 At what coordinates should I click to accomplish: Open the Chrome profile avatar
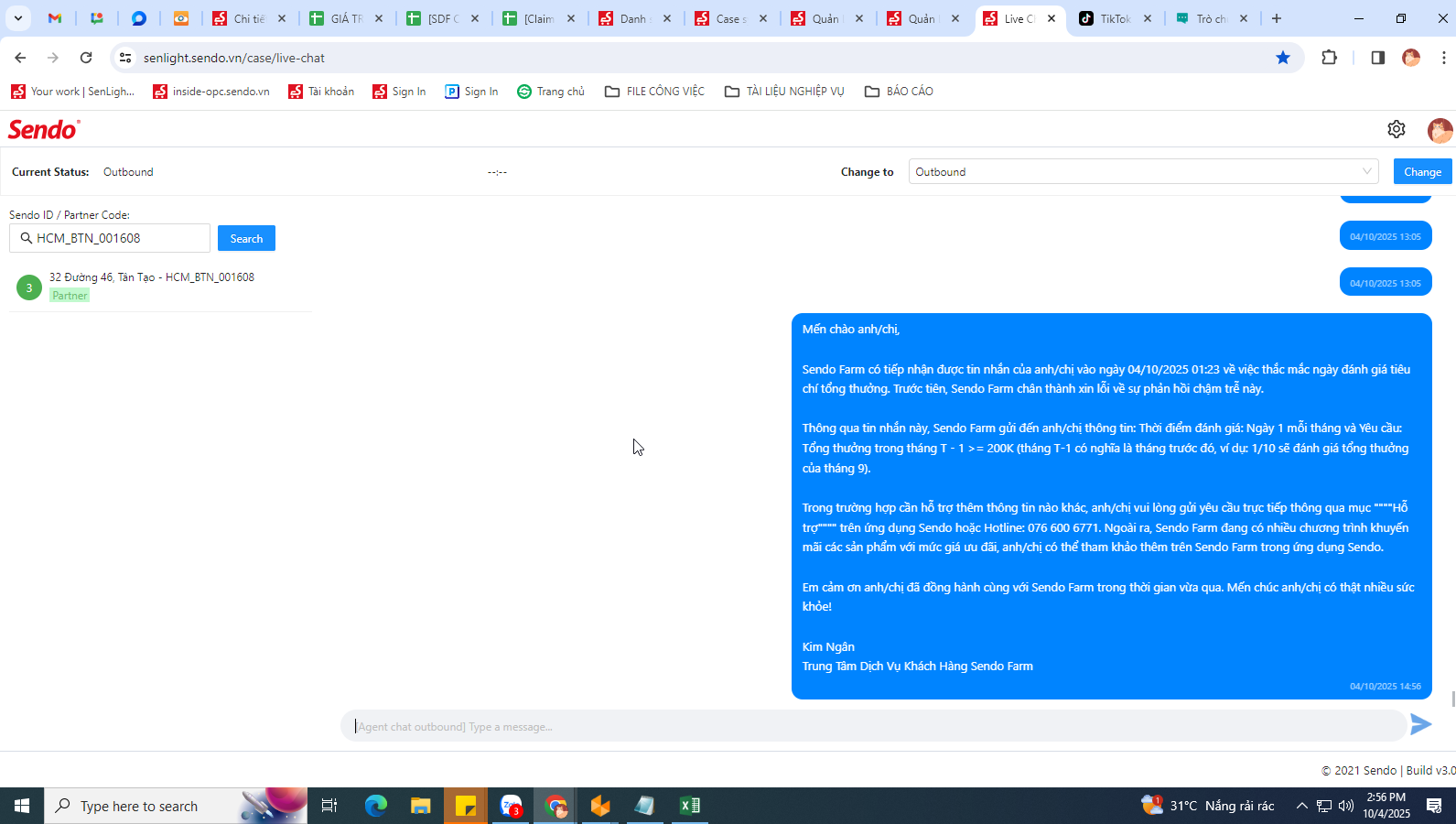1411,58
